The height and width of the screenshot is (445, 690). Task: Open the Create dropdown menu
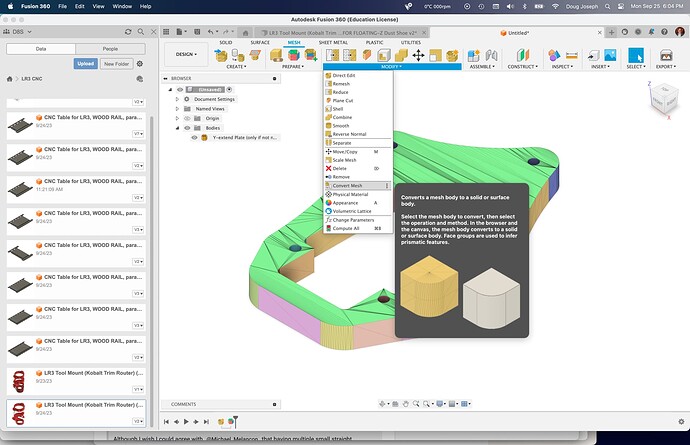[x=236, y=67]
